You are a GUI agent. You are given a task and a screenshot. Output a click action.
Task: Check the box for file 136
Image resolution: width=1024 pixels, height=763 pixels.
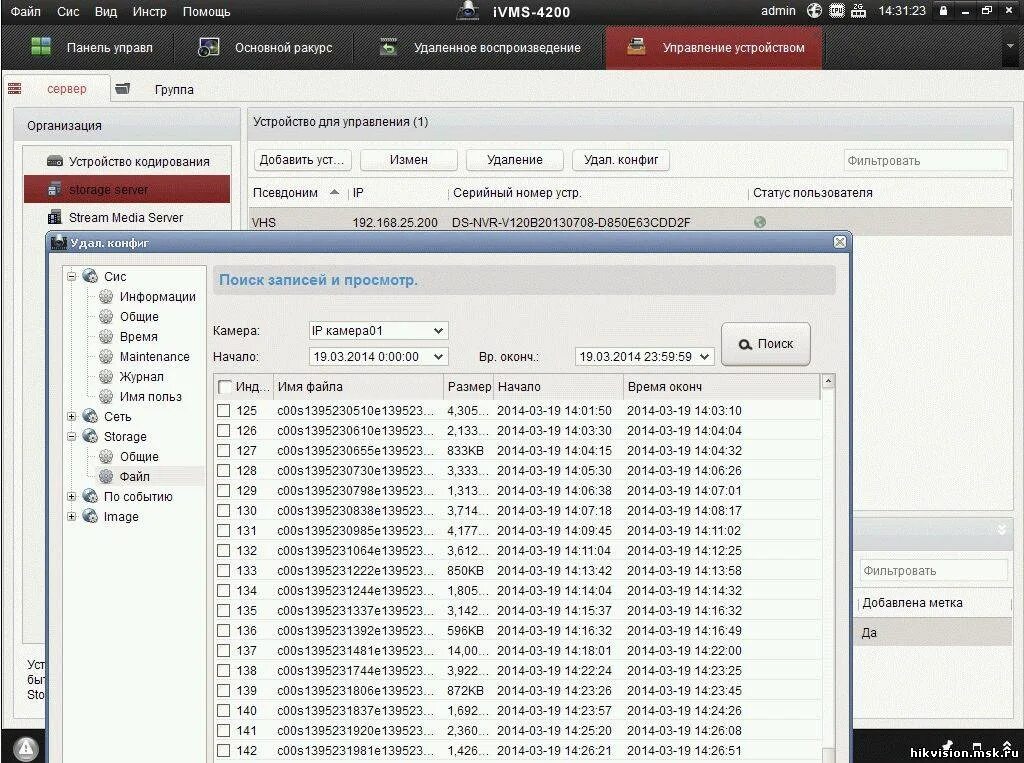223,630
